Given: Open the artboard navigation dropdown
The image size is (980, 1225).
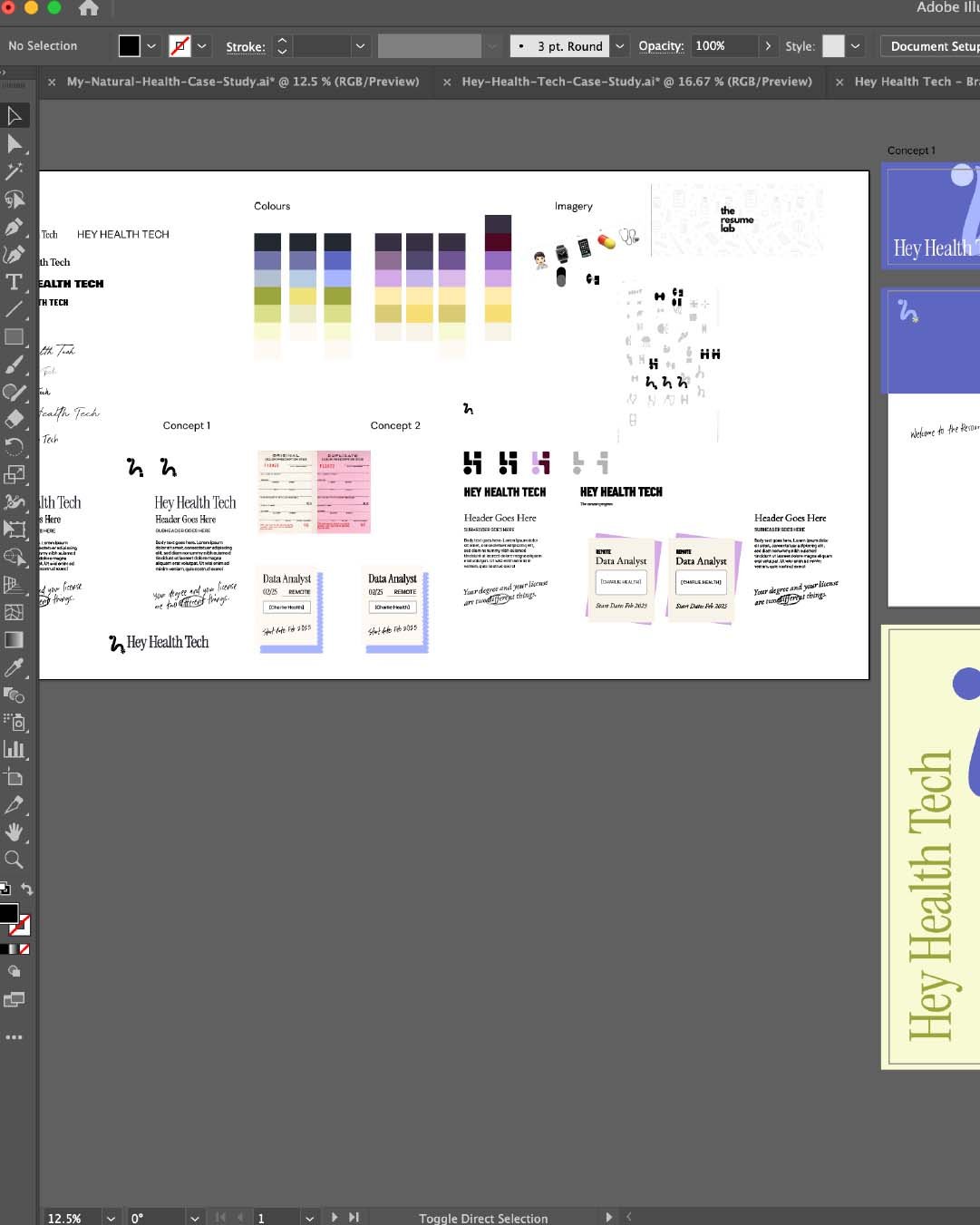Looking at the screenshot, I should click(x=309, y=1218).
